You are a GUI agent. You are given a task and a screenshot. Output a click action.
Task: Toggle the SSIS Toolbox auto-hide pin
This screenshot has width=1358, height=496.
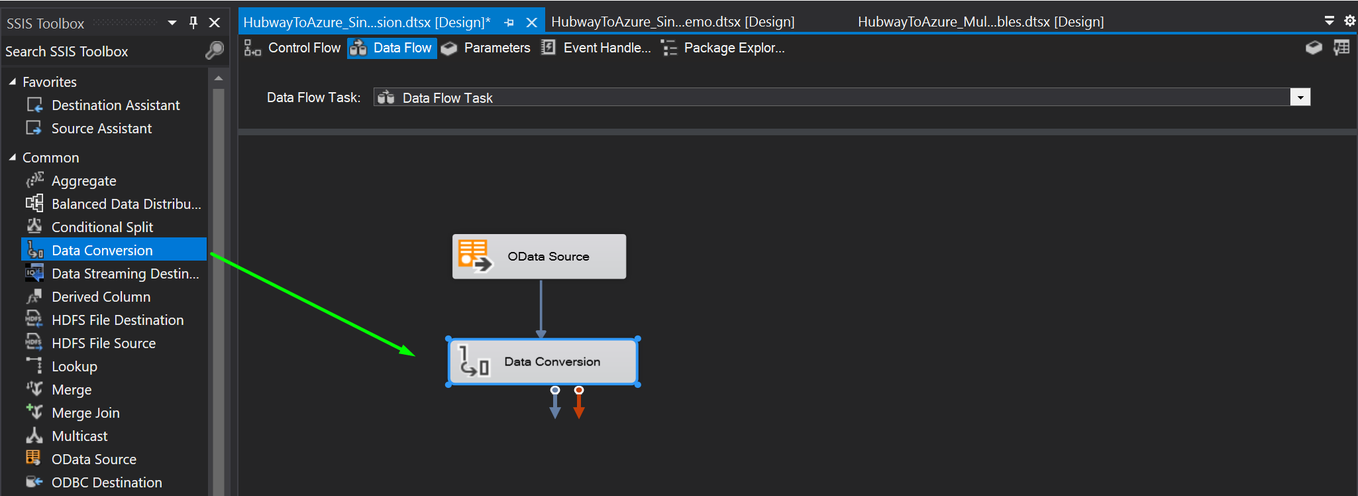pos(194,23)
